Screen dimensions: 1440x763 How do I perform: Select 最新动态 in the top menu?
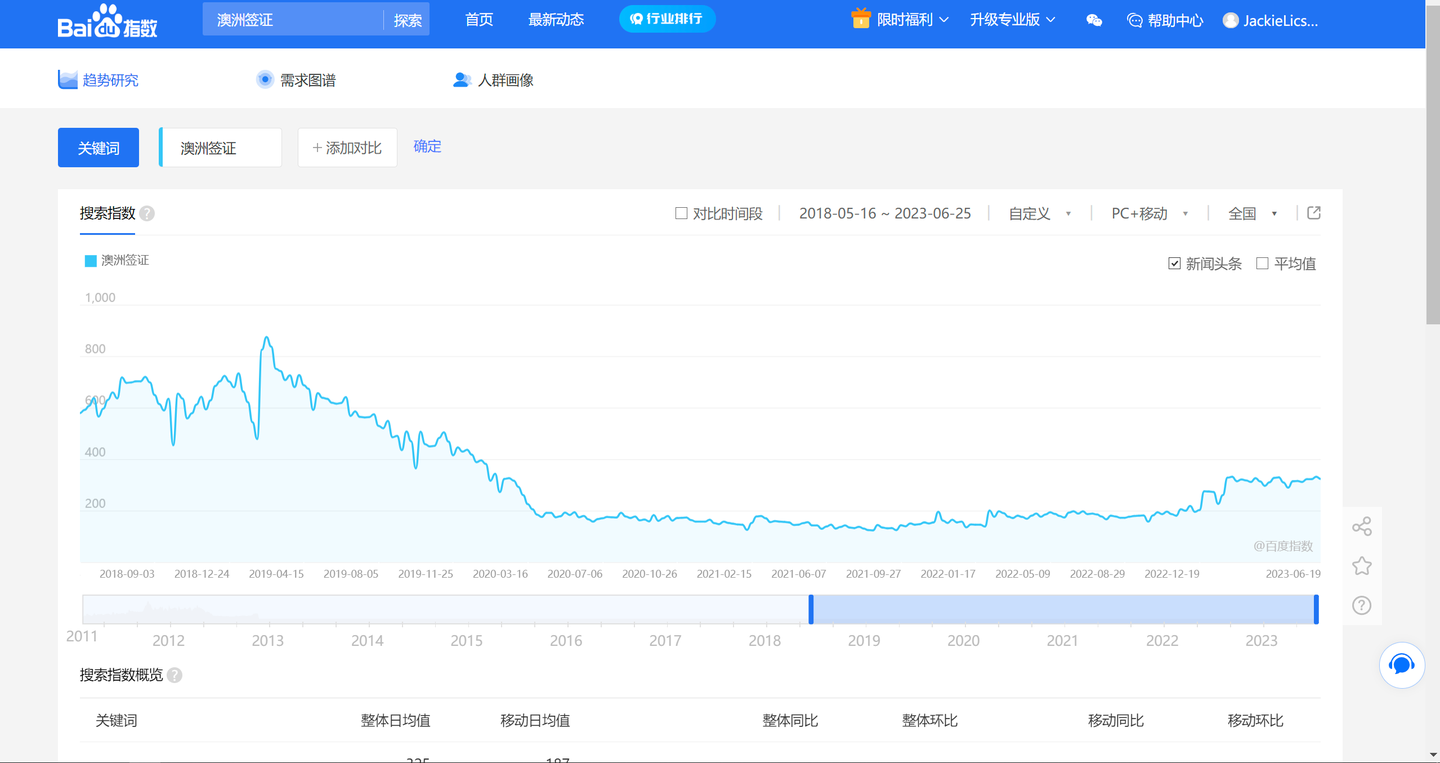pos(557,18)
